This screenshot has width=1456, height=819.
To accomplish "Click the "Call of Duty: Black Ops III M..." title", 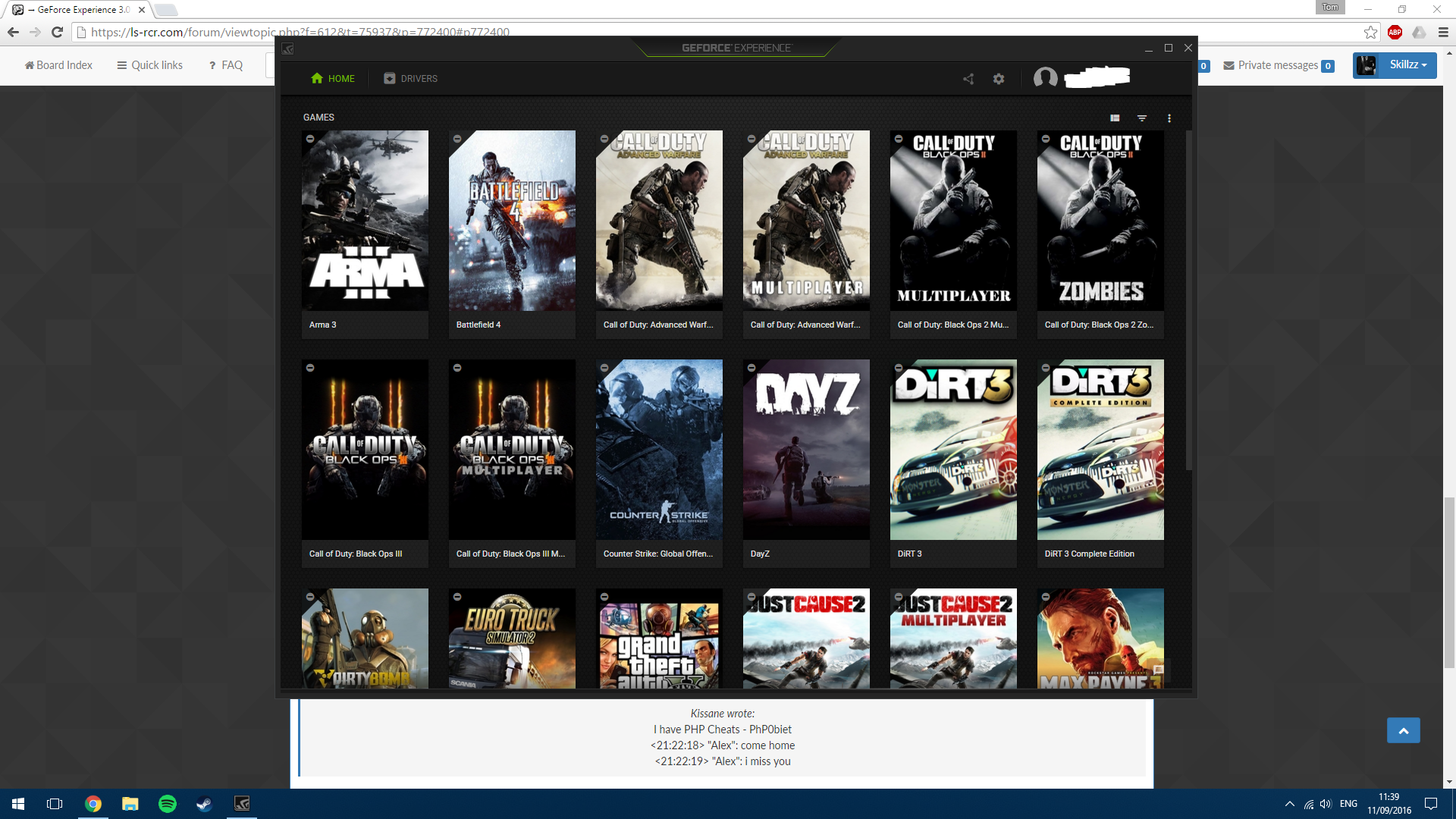I will [x=510, y=554].
